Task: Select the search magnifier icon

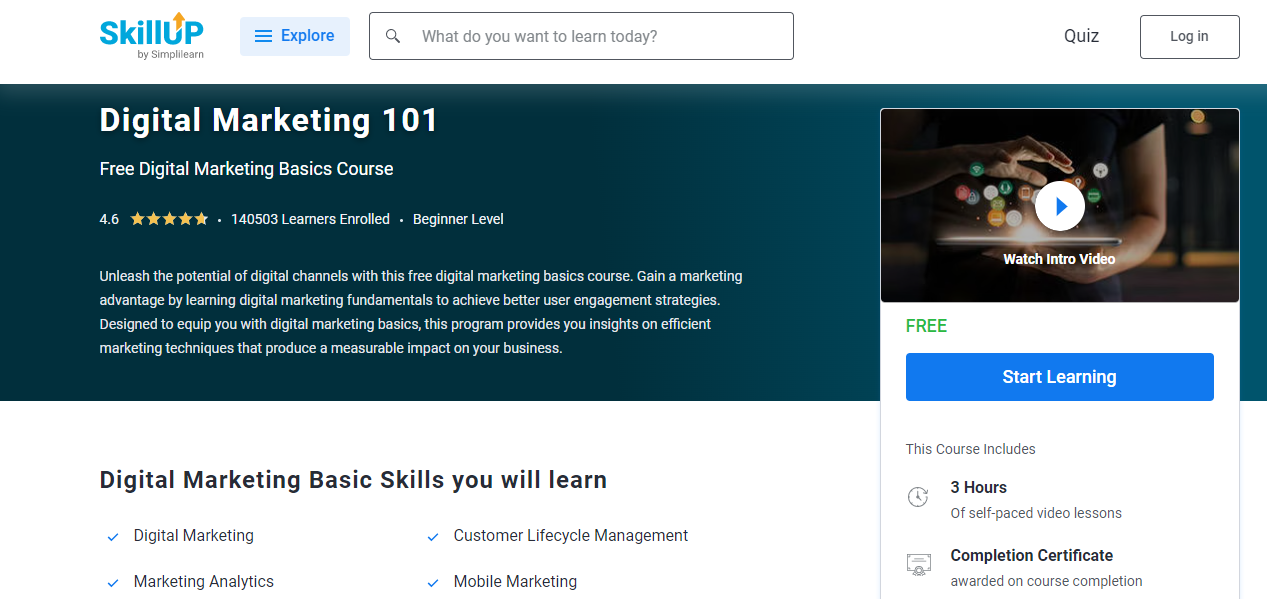Action: pos(392,35)
